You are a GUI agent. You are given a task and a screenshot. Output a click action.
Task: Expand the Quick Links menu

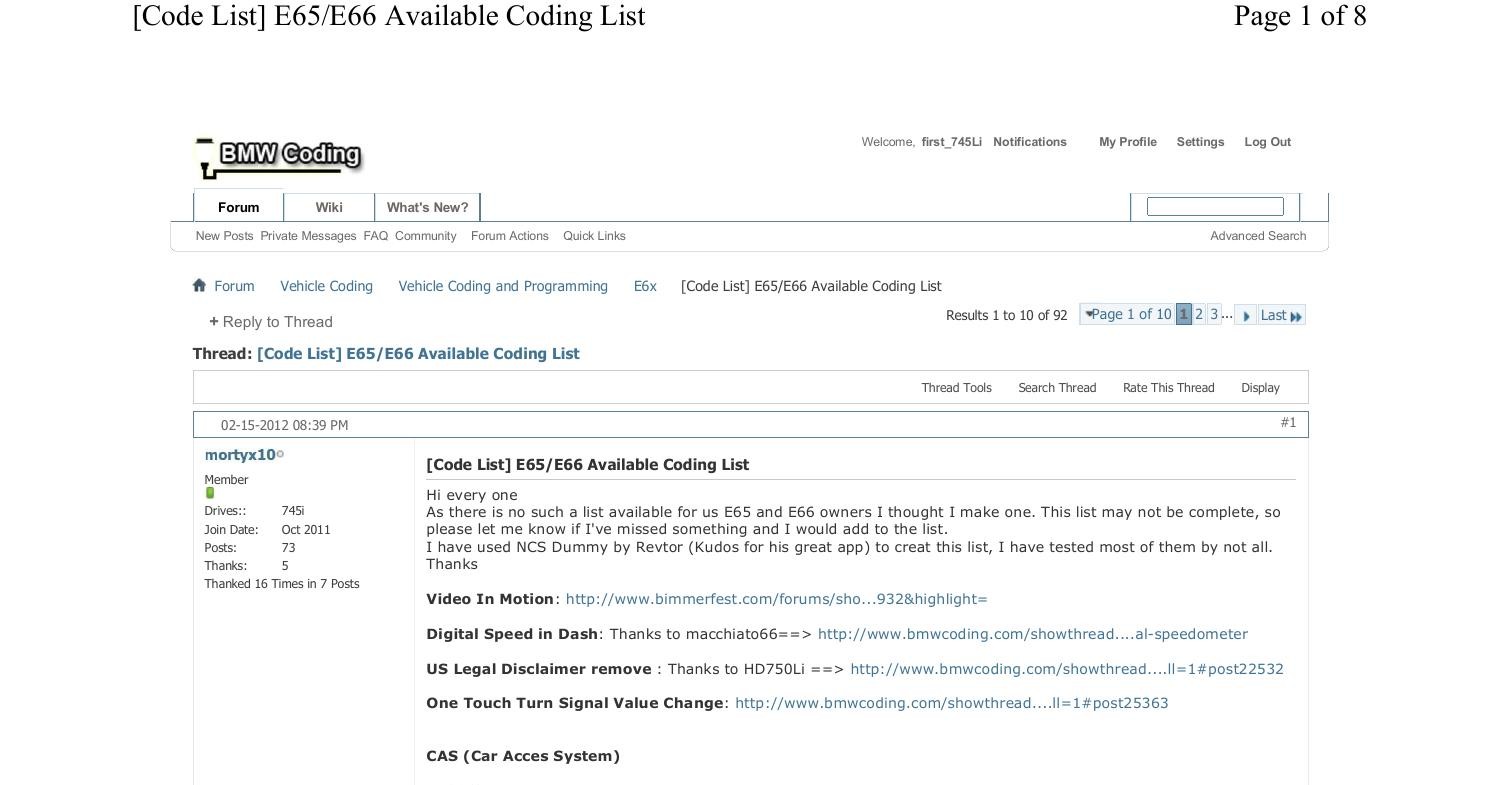(x=594, y=236)
